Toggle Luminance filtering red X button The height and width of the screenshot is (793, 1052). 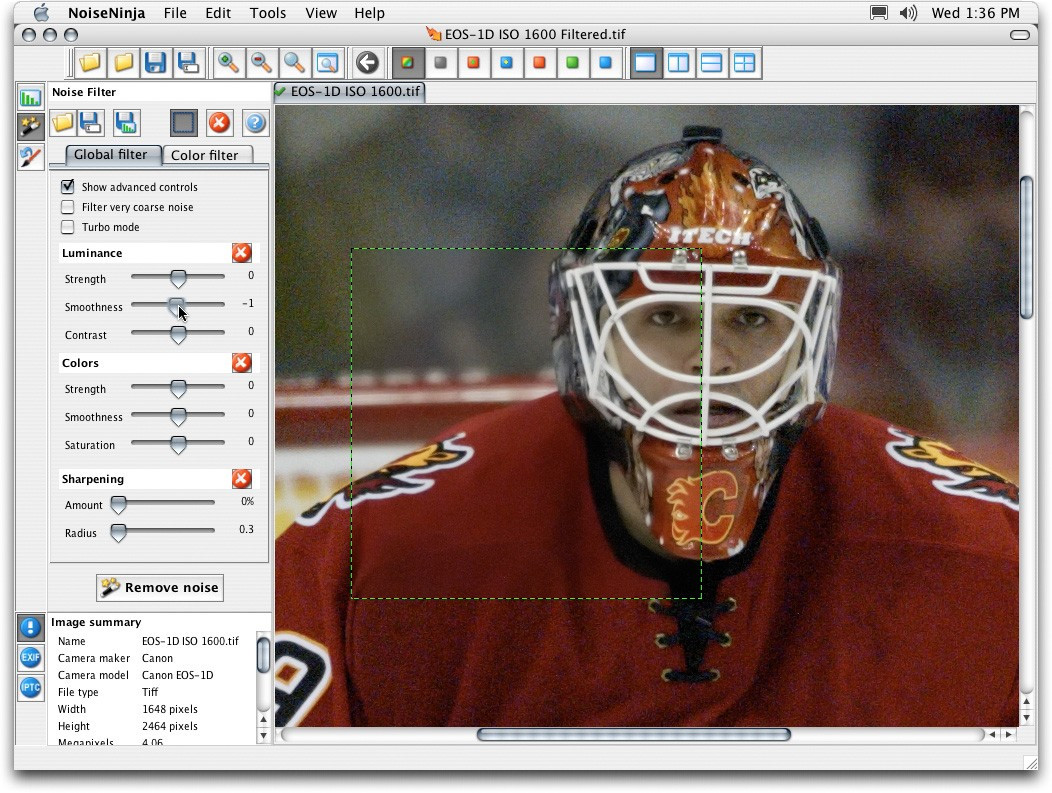242,253
